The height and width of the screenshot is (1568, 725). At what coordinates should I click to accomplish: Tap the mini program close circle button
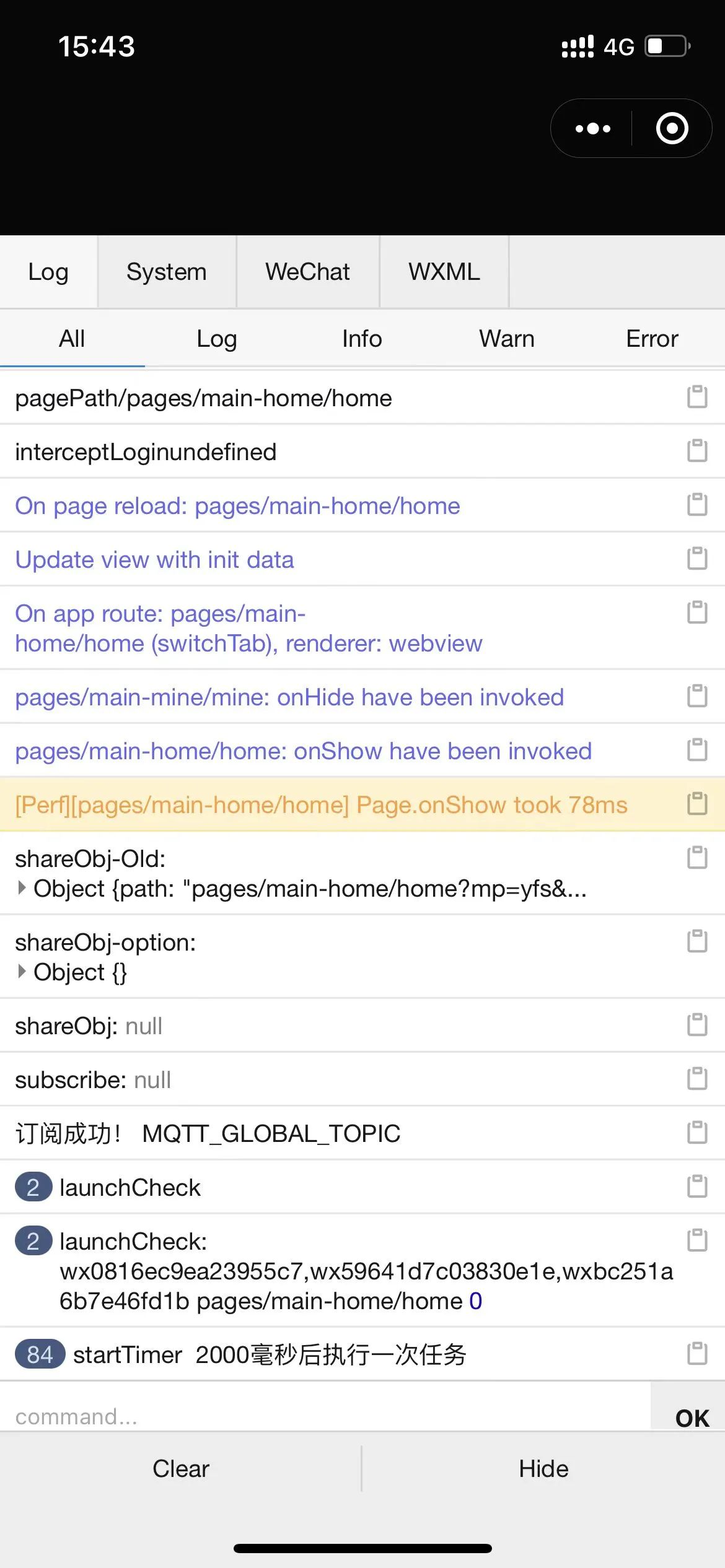pyautogui.click(x=672, y=129)
